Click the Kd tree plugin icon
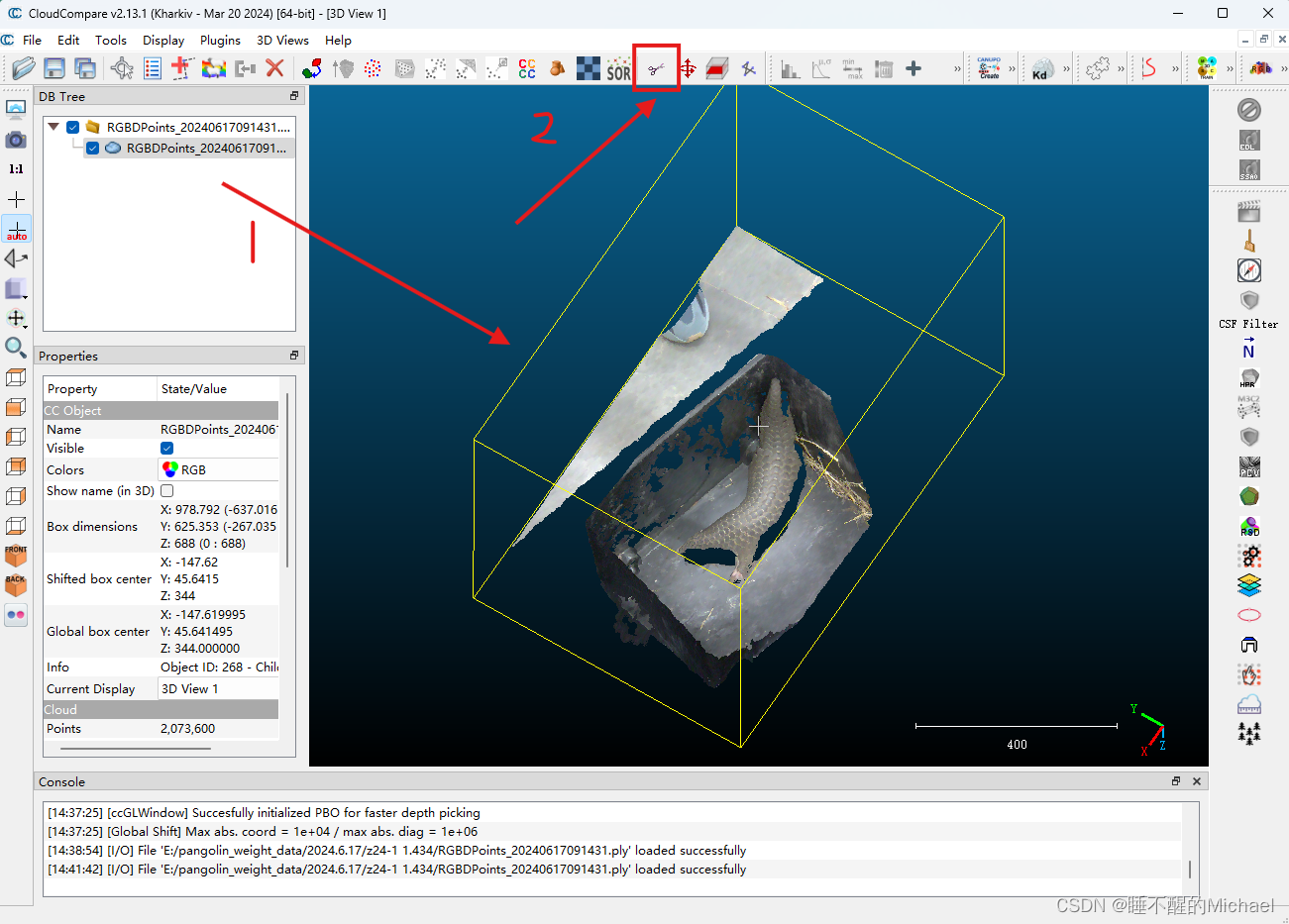Viewport: 1289px width, 924px height. click(1041, 68)
